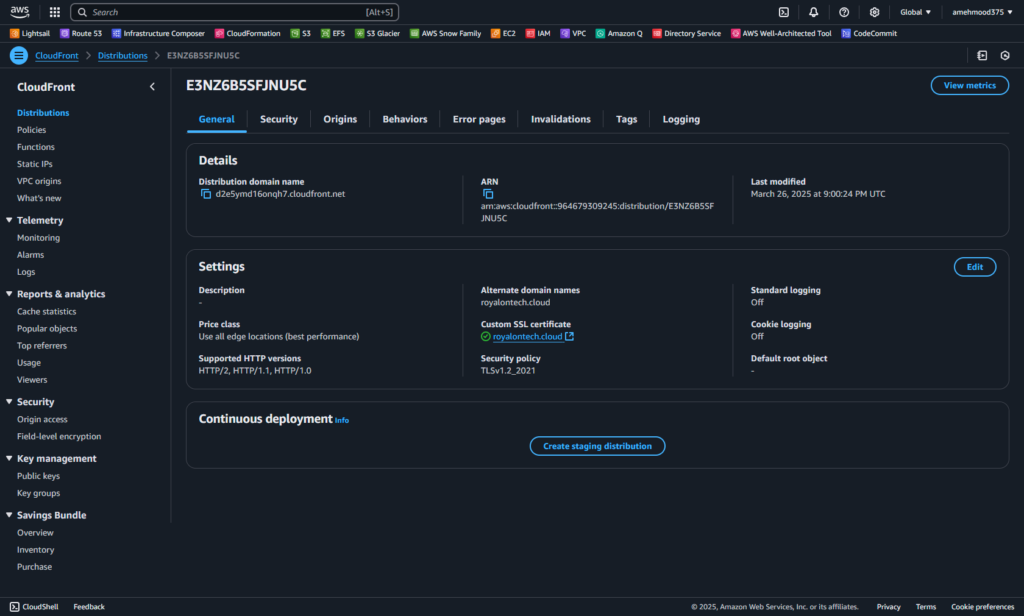Open Cache statistics in the sidebar

coord(46,312)
